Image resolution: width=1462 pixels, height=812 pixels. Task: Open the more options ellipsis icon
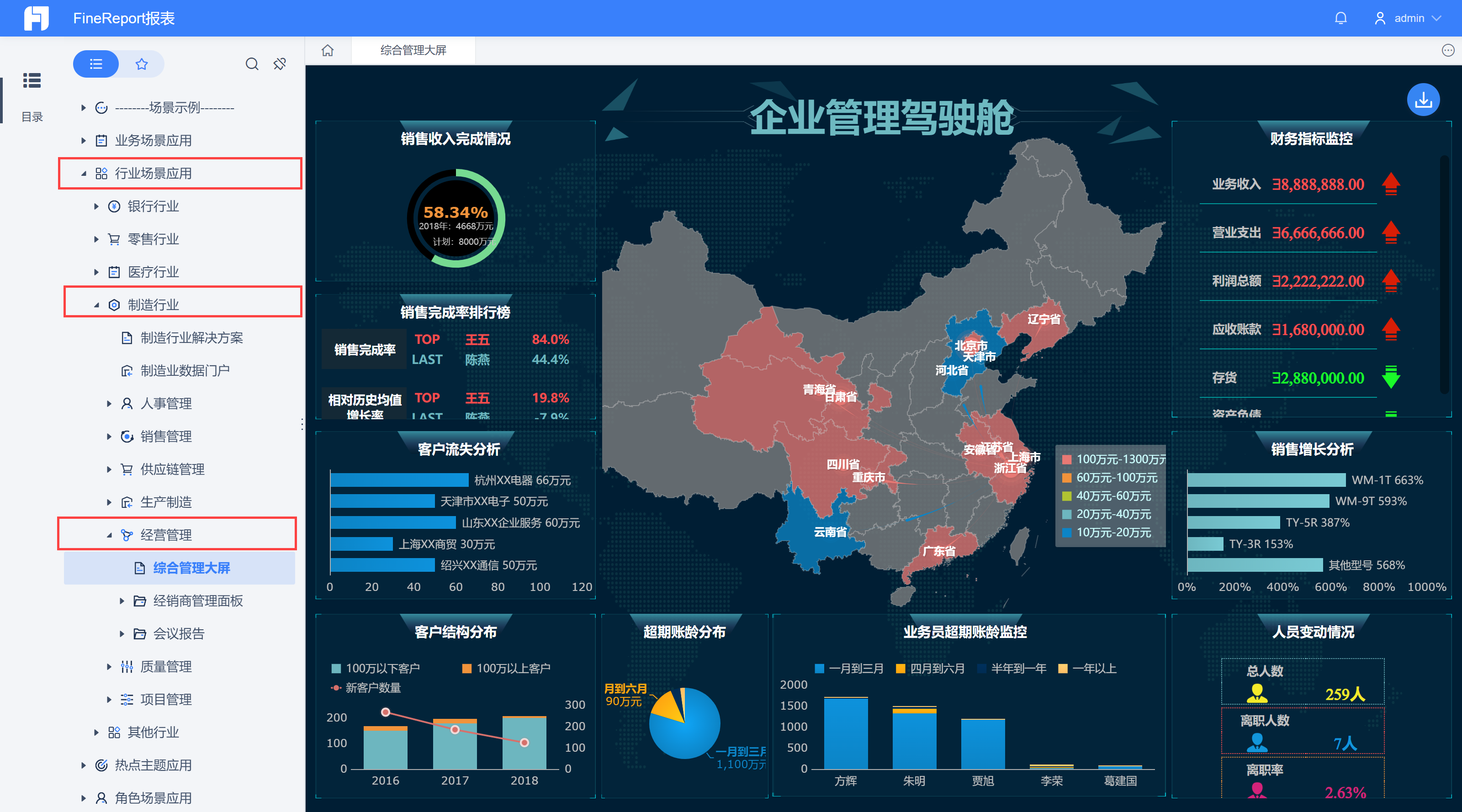coord(1448,51)
